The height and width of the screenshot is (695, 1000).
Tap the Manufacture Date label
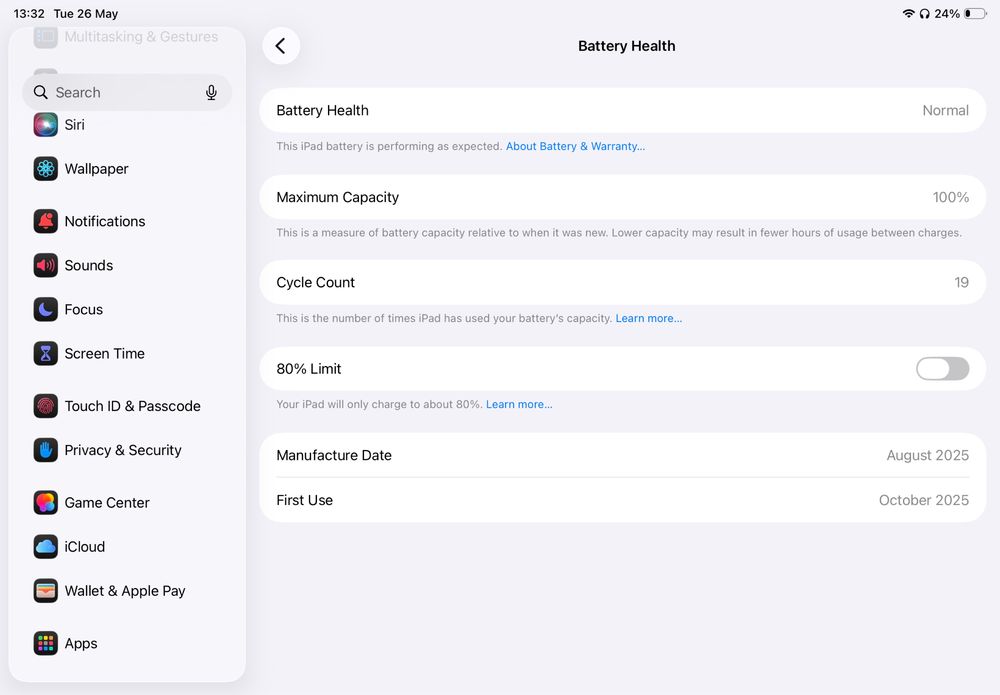(334, 455)
